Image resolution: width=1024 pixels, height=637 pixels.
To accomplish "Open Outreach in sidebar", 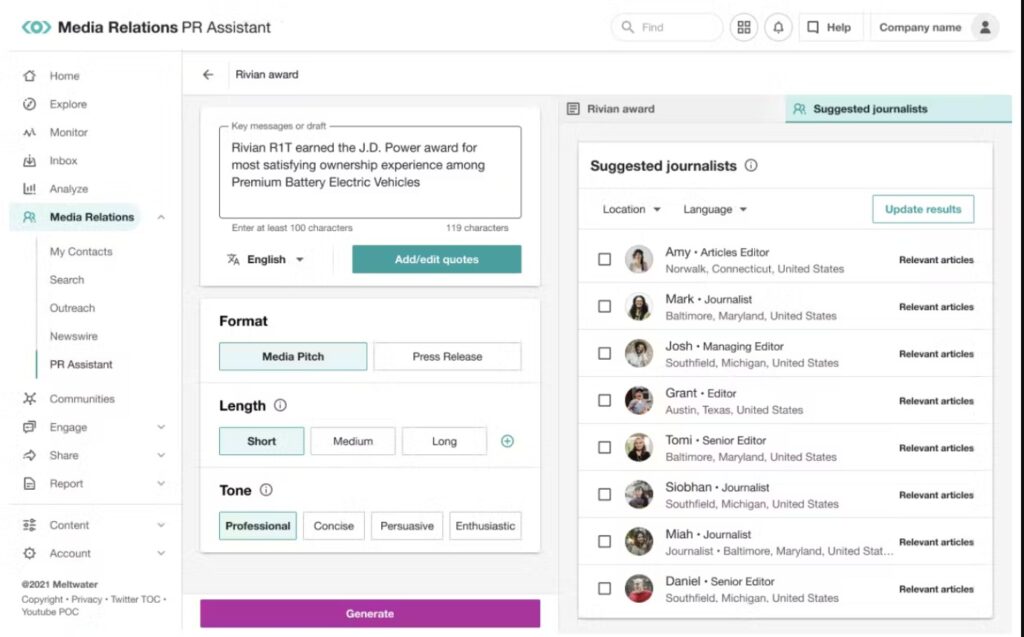I will click(x=72, y=308).
